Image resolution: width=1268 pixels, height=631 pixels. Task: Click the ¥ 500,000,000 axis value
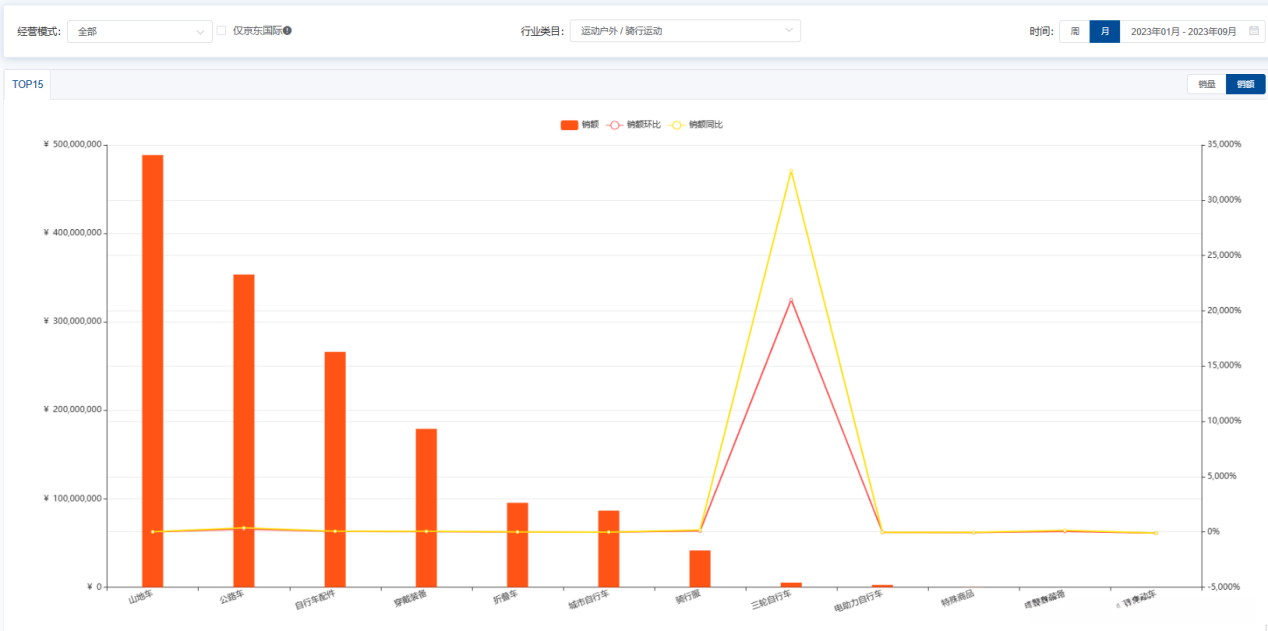coord(73,145)
